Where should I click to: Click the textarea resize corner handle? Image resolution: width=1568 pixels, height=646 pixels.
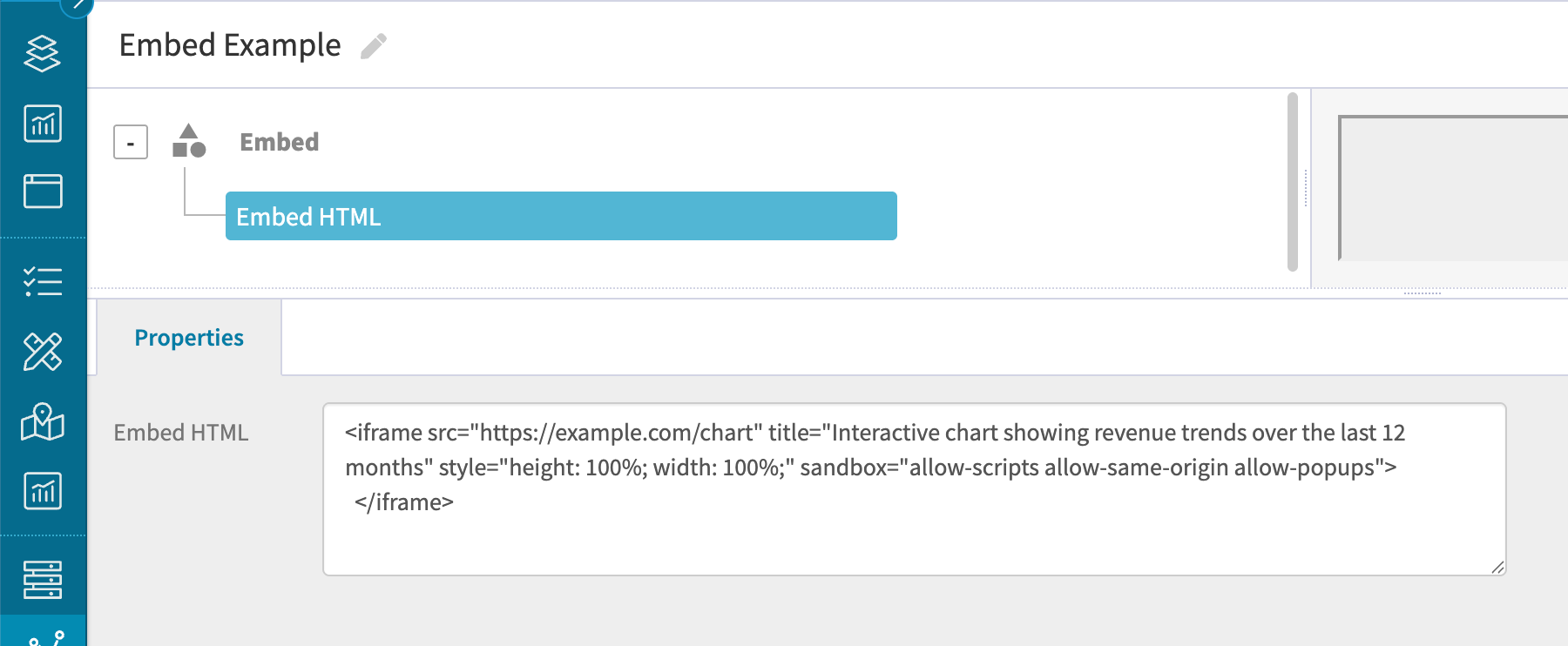tap(1497, 568)
